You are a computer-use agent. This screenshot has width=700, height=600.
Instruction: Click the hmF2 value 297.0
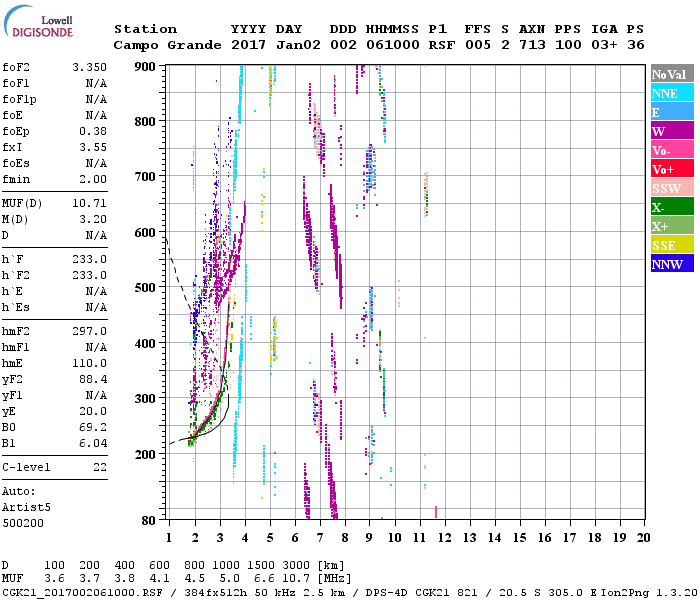tap(89, 331)
